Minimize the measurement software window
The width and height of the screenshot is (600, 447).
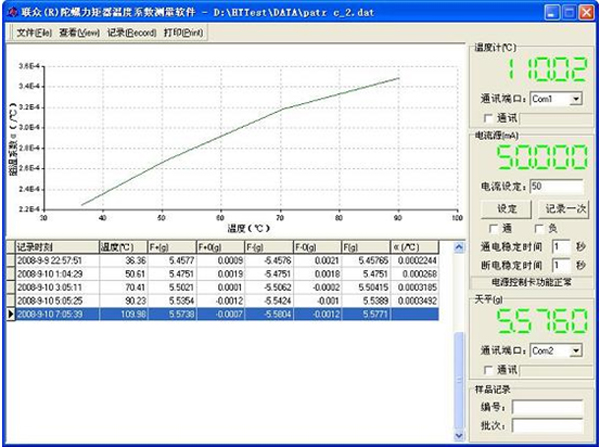(551, 11)
